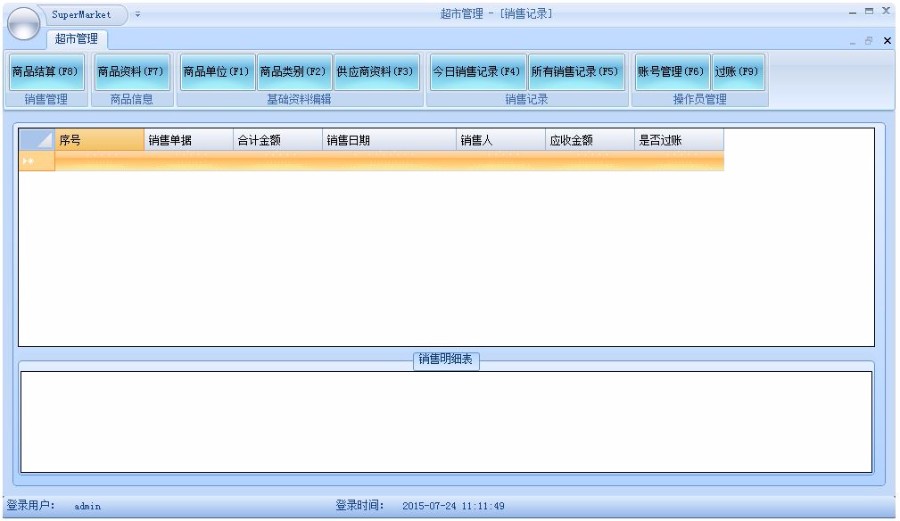The height and width of the screenshot is (521, 900).
Task: Click 商品单位 (F1) button
Action: click(x=217, y=72)
